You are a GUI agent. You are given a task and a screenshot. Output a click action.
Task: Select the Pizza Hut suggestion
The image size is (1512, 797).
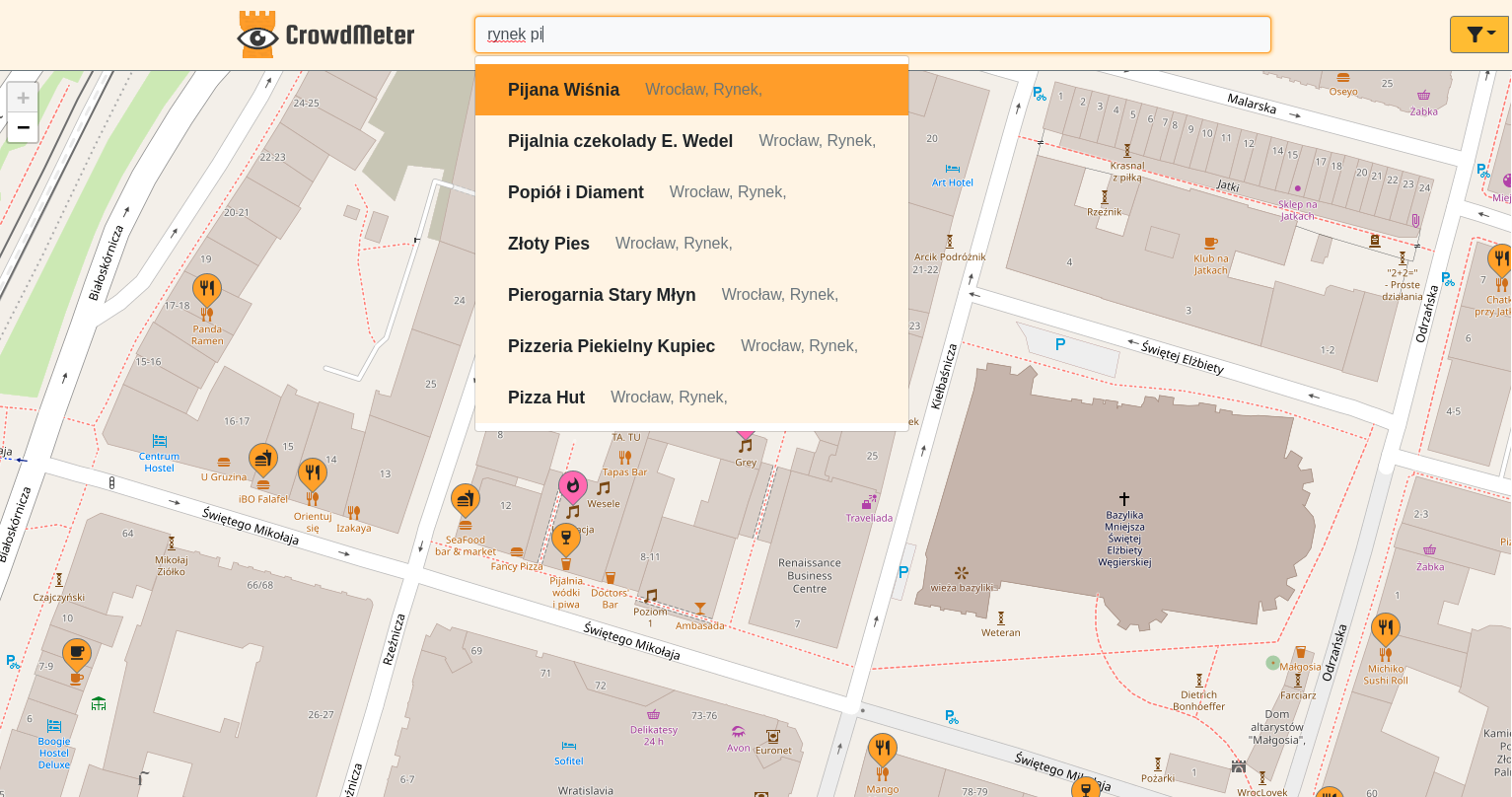tap(691, 398)
